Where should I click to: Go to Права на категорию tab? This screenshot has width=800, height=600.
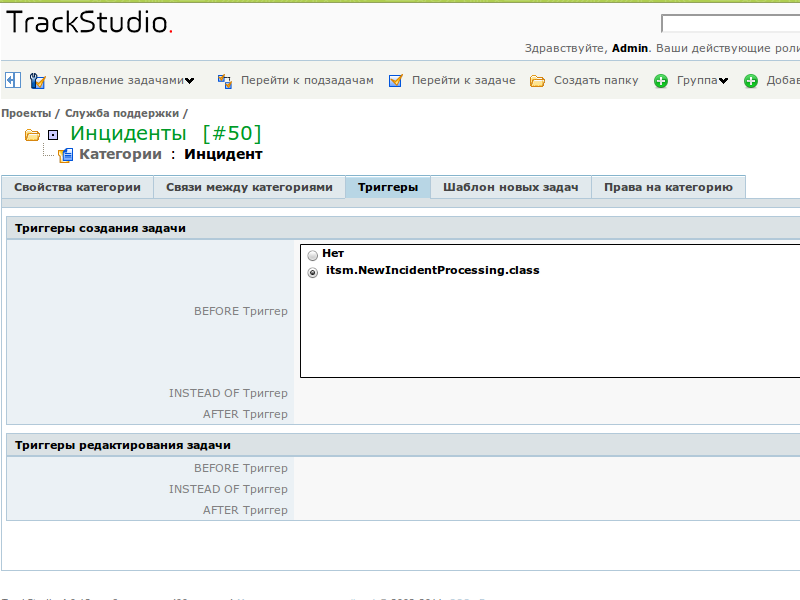click(668, 187)
